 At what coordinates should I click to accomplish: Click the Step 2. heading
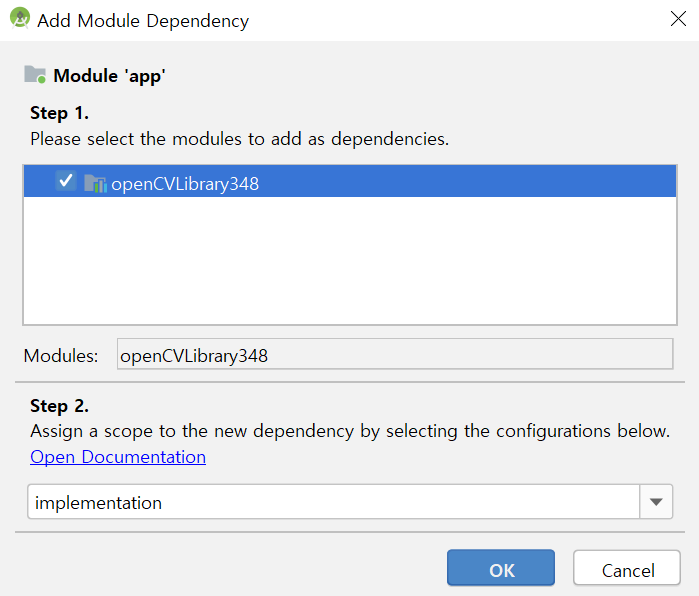[59, 406]
